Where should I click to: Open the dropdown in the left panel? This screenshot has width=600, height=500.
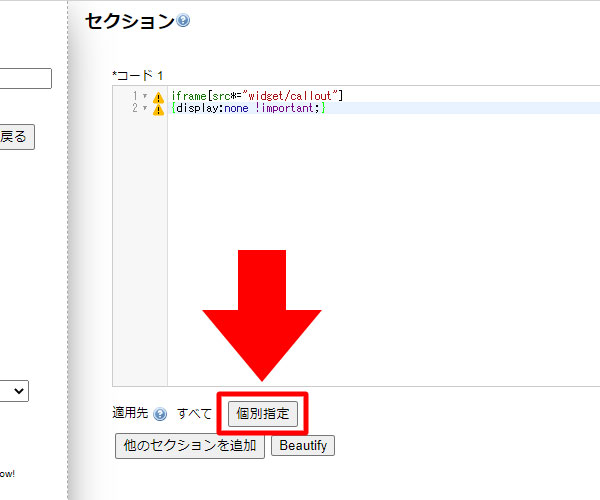pyautogui.click(x=14, y=391)
